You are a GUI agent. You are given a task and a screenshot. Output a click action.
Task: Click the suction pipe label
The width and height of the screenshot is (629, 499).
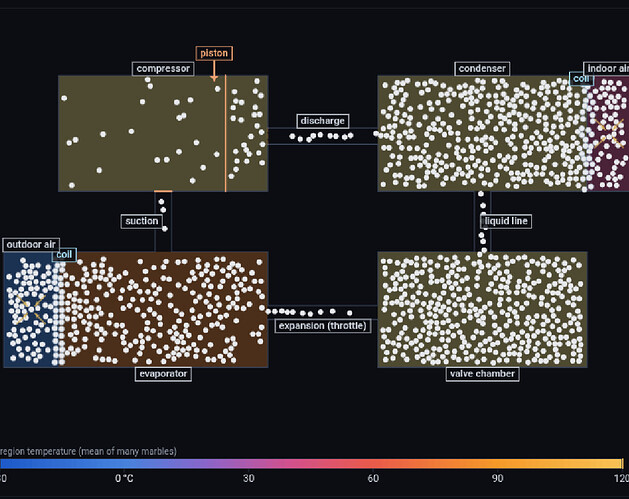[142, 221]
